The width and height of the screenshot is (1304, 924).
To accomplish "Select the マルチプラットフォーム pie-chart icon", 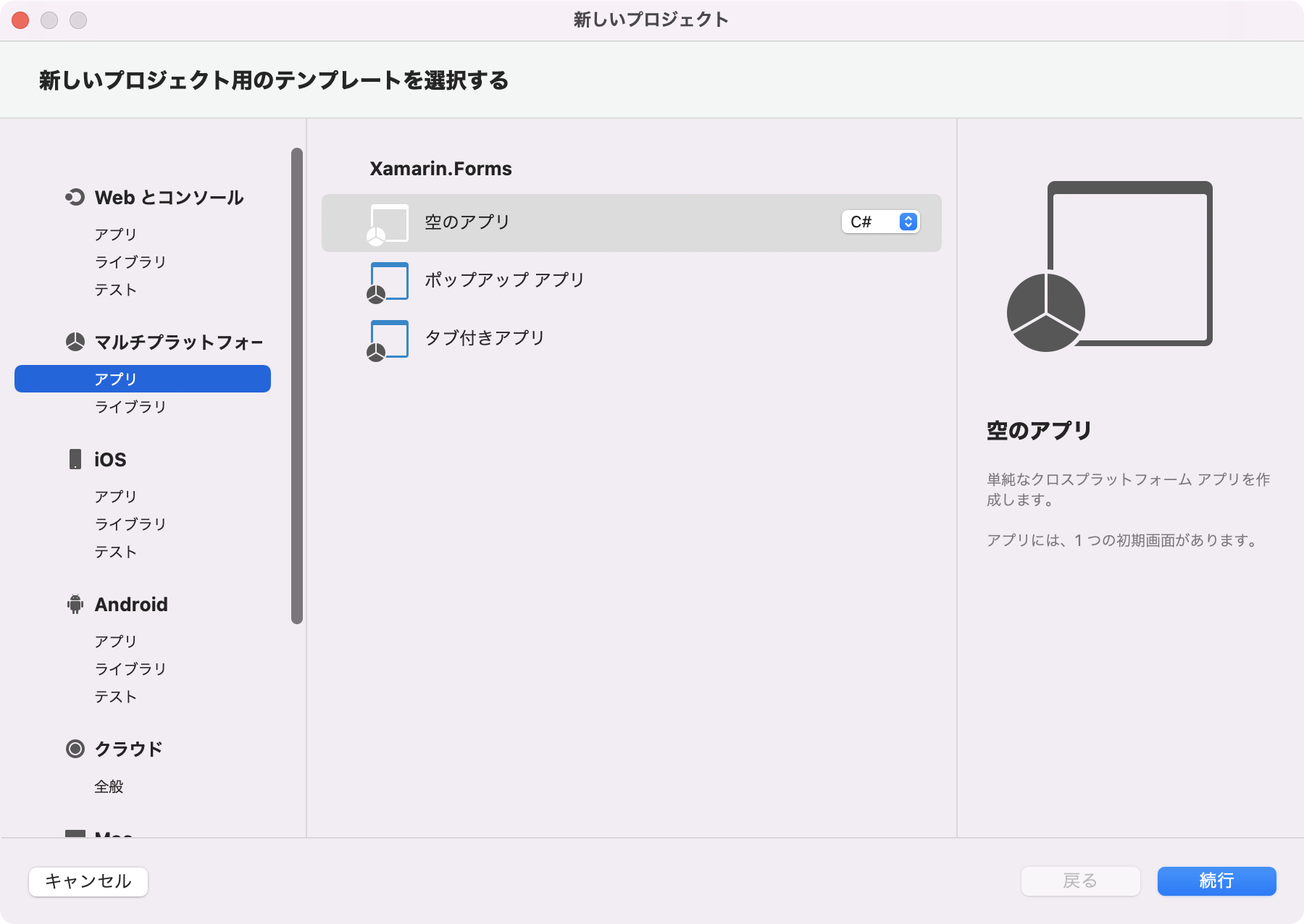I will (x=75, y=342).
